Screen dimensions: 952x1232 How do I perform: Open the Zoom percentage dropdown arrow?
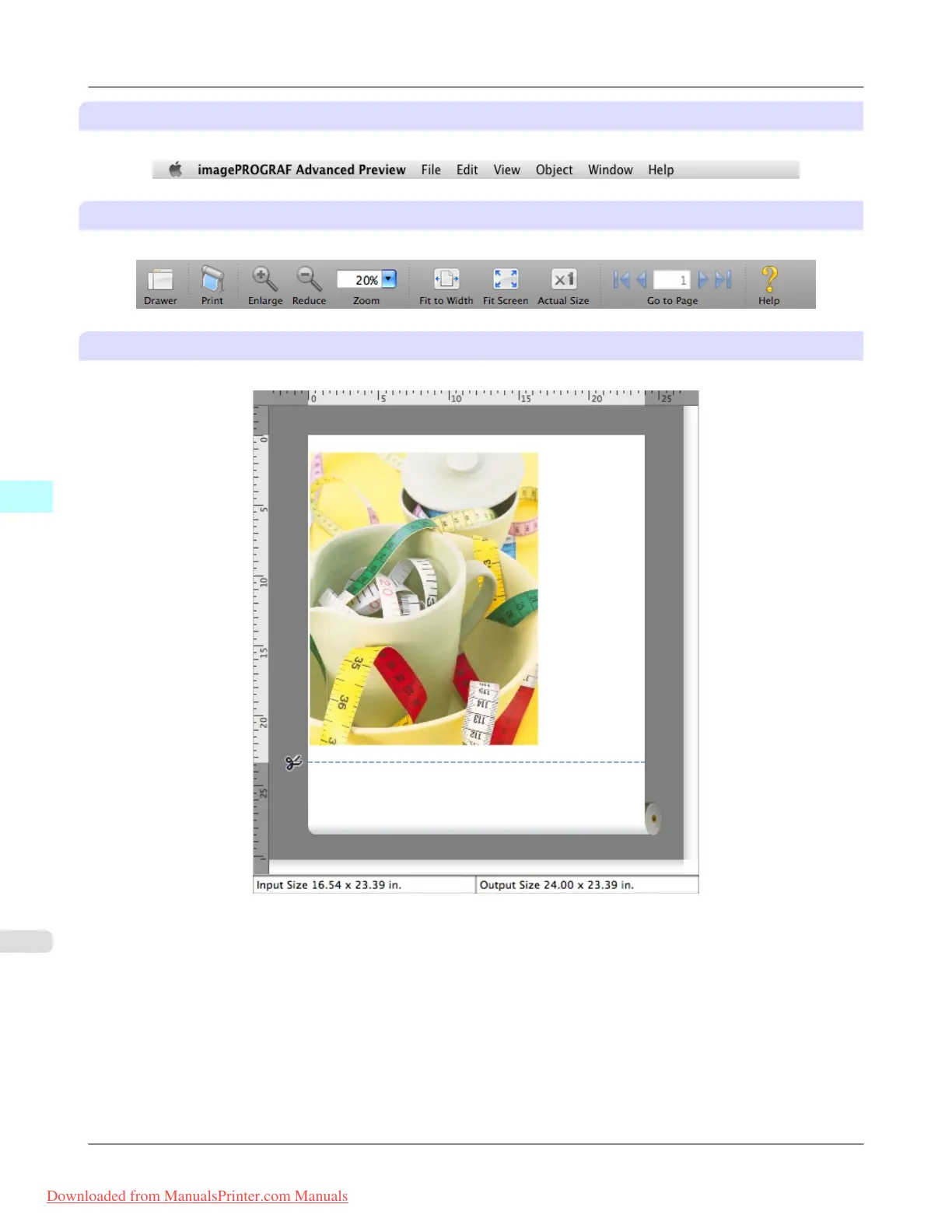click(389, 279)
